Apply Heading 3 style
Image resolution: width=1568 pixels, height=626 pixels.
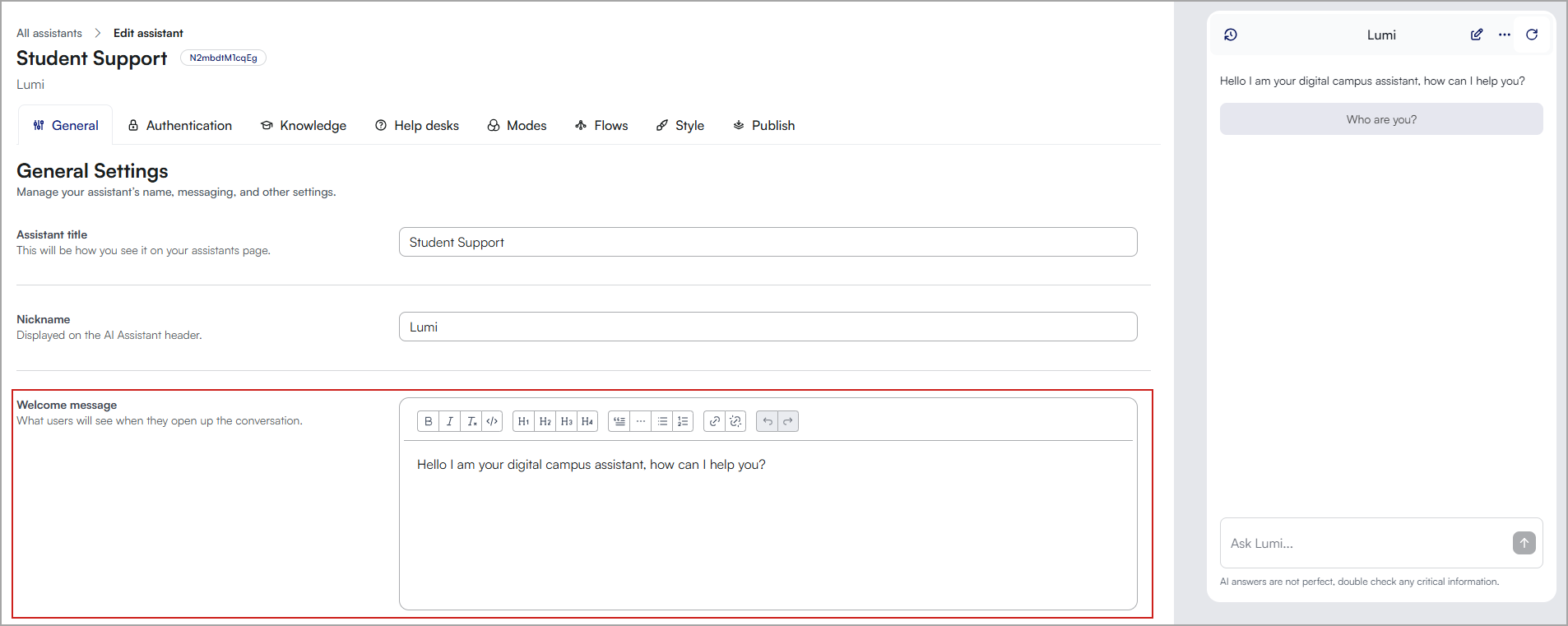566,421
